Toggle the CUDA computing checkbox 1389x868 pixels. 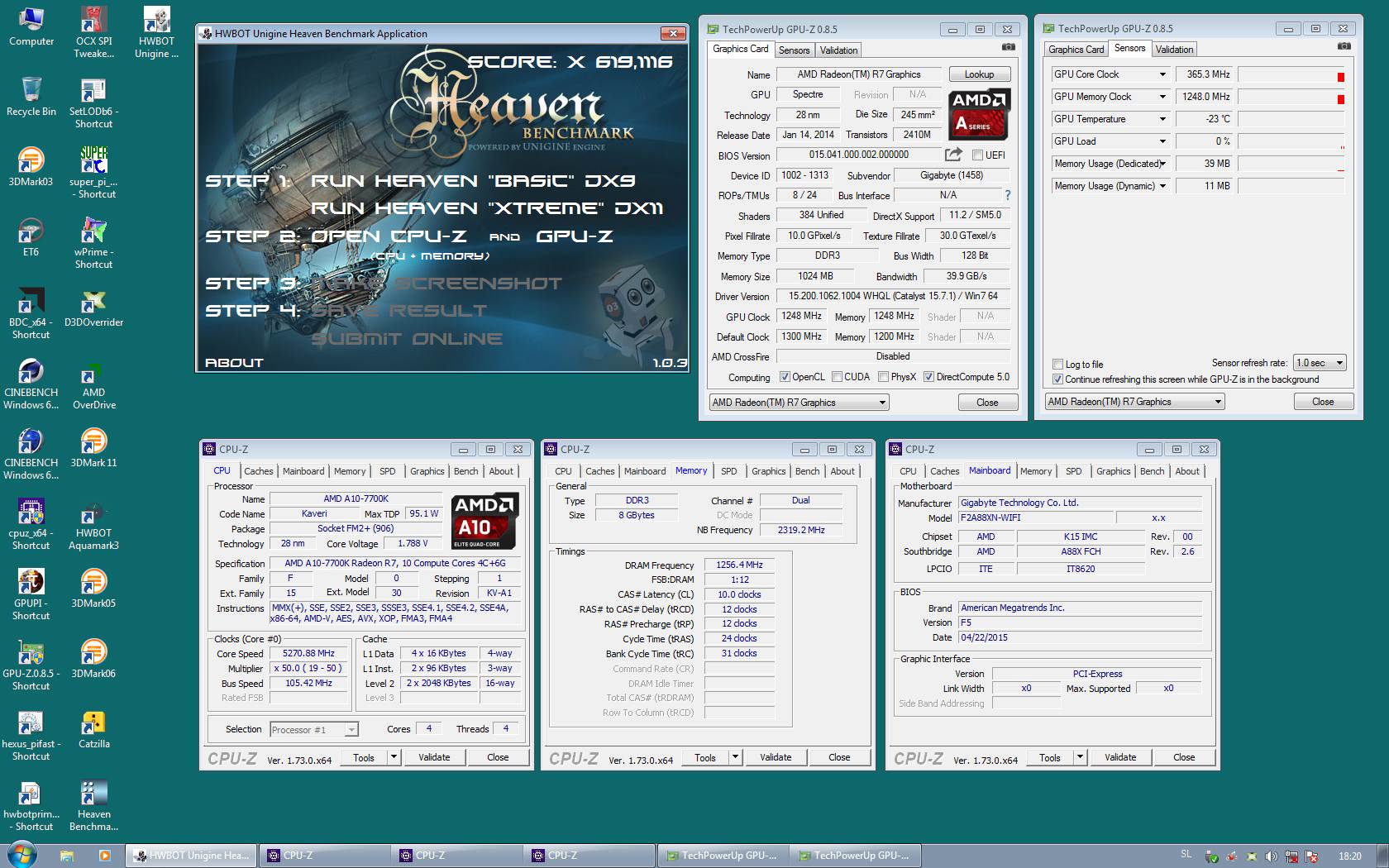(x=837, y=377)
